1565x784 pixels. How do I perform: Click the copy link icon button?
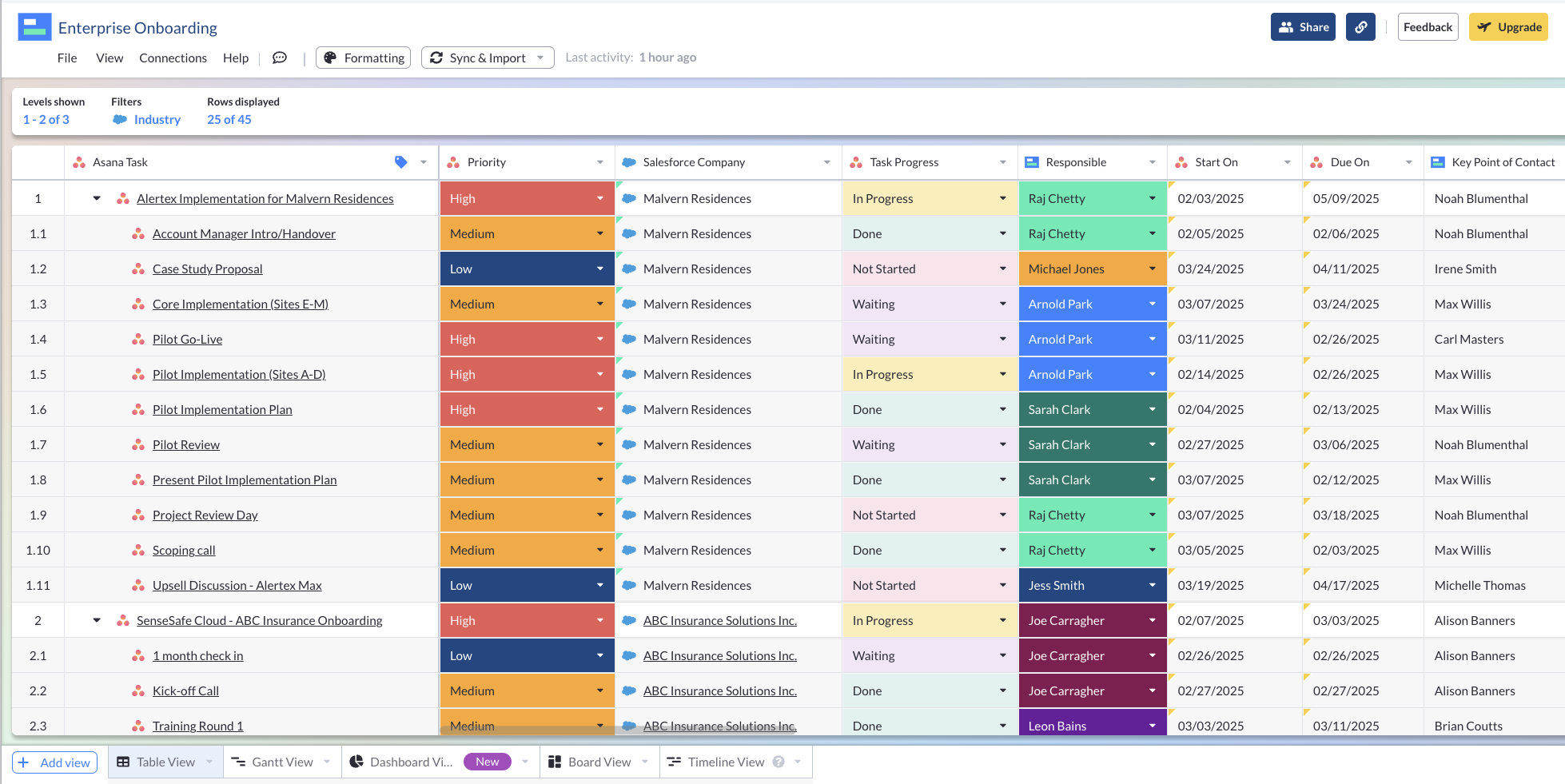[x=1360, y=27]
